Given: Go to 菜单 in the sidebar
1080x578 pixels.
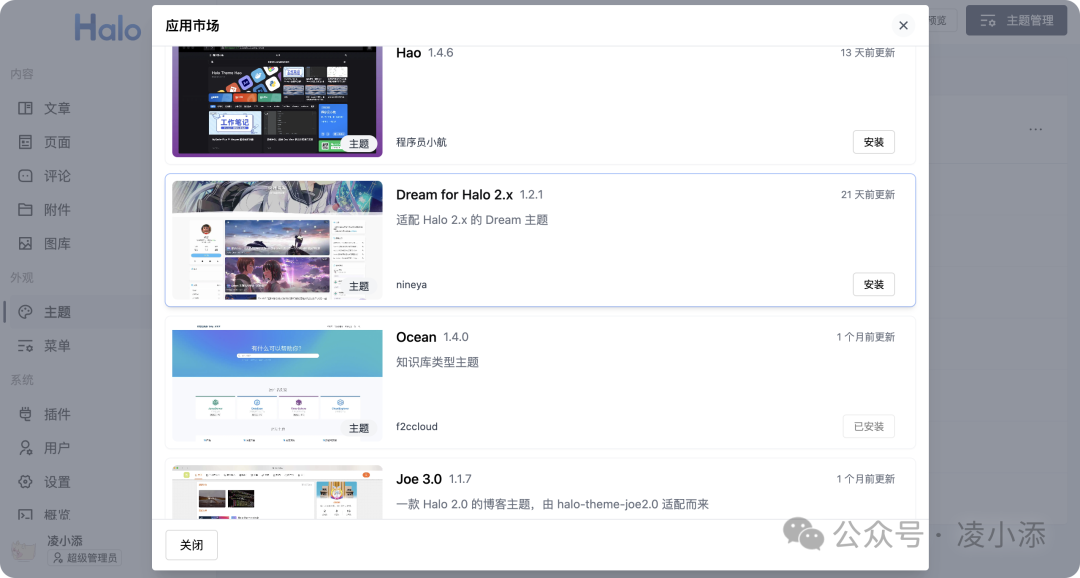Looking at the screenshot, I should (57, 346).
